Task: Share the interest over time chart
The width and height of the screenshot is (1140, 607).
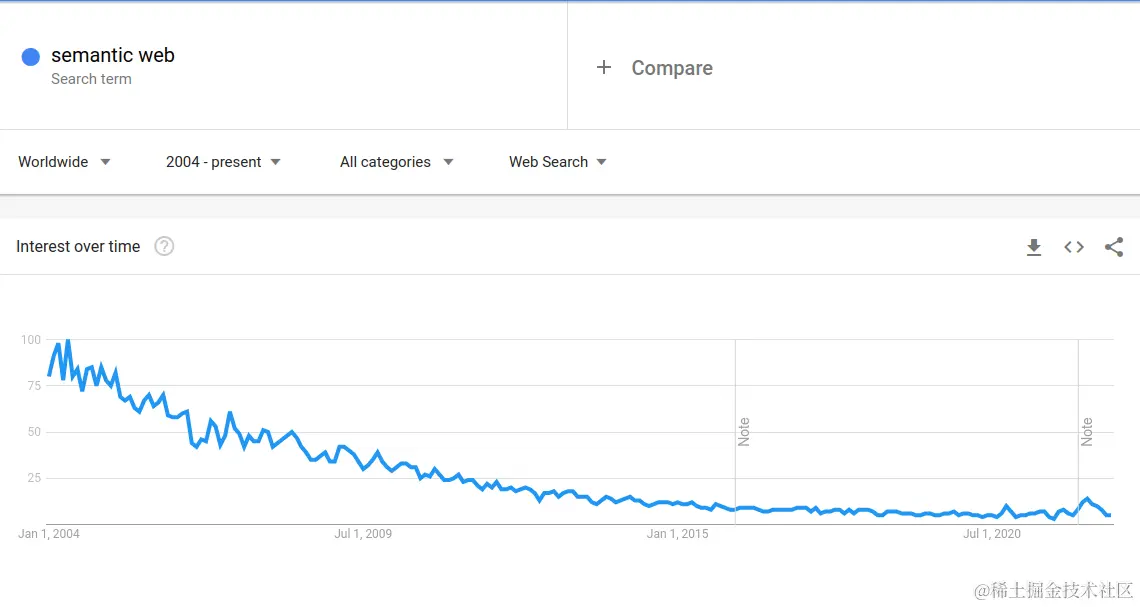Action: click(1114, 247)
